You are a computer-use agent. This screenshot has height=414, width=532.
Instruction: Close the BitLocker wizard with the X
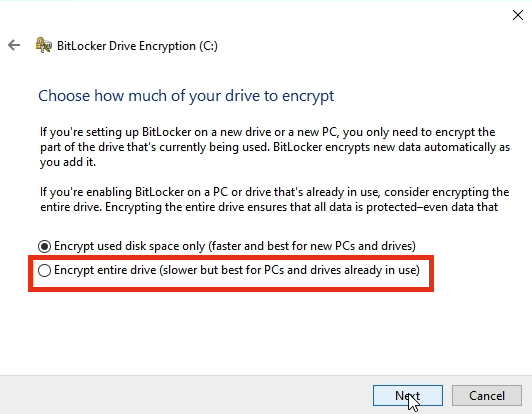[x=518, y=15]
